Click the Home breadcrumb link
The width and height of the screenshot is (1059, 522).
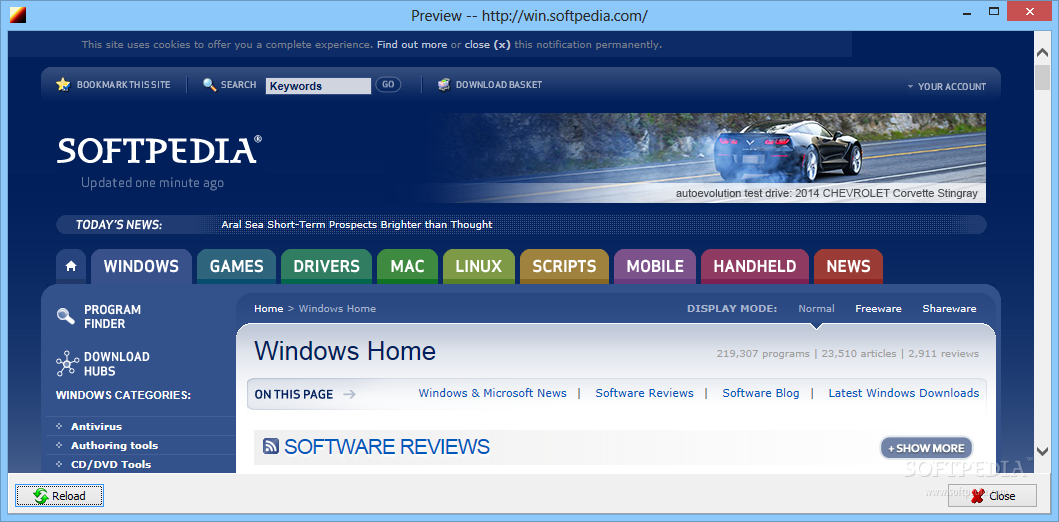coord(268,309)
